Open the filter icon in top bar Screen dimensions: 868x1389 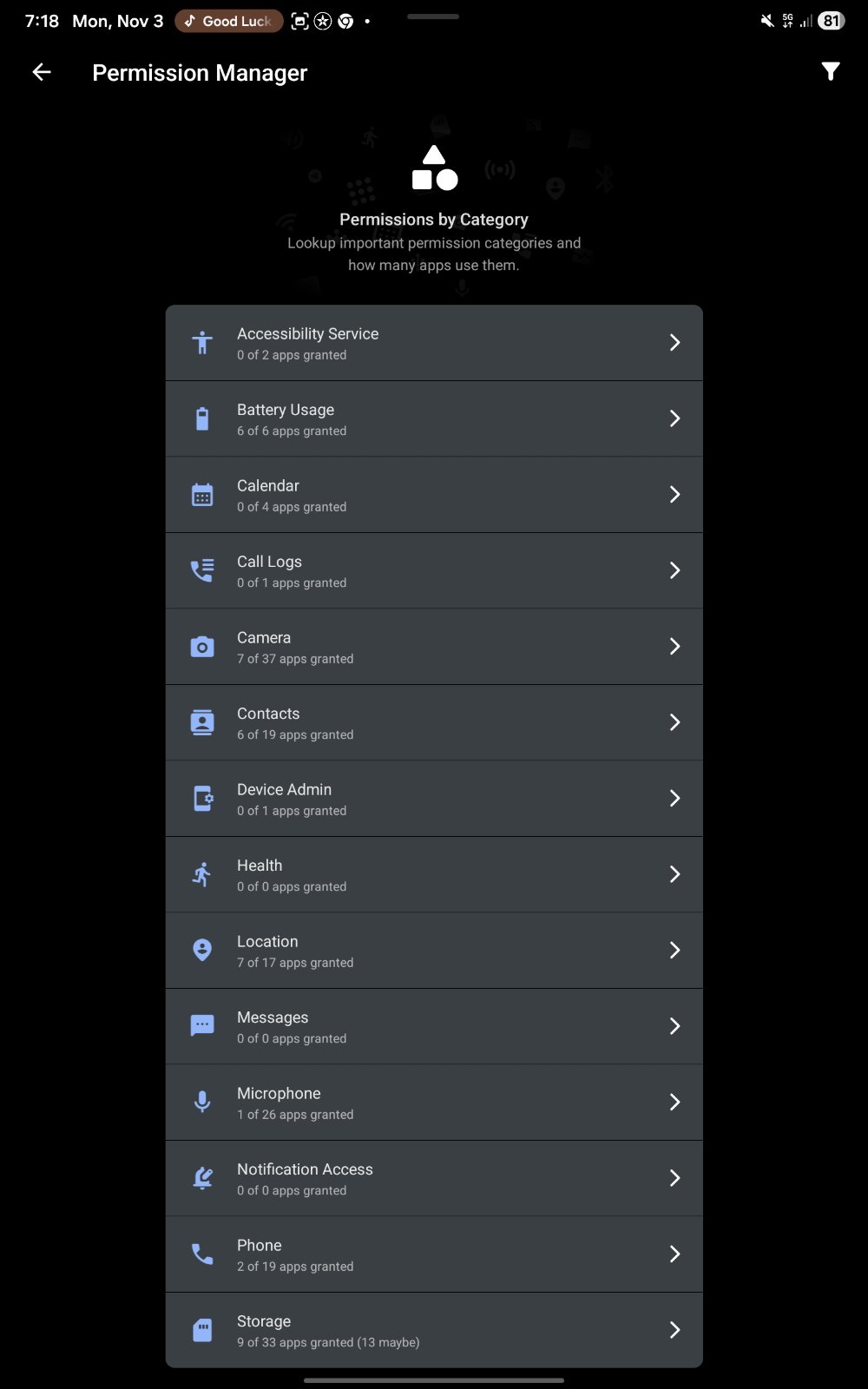pyautogui.click(x=831, y=72)
